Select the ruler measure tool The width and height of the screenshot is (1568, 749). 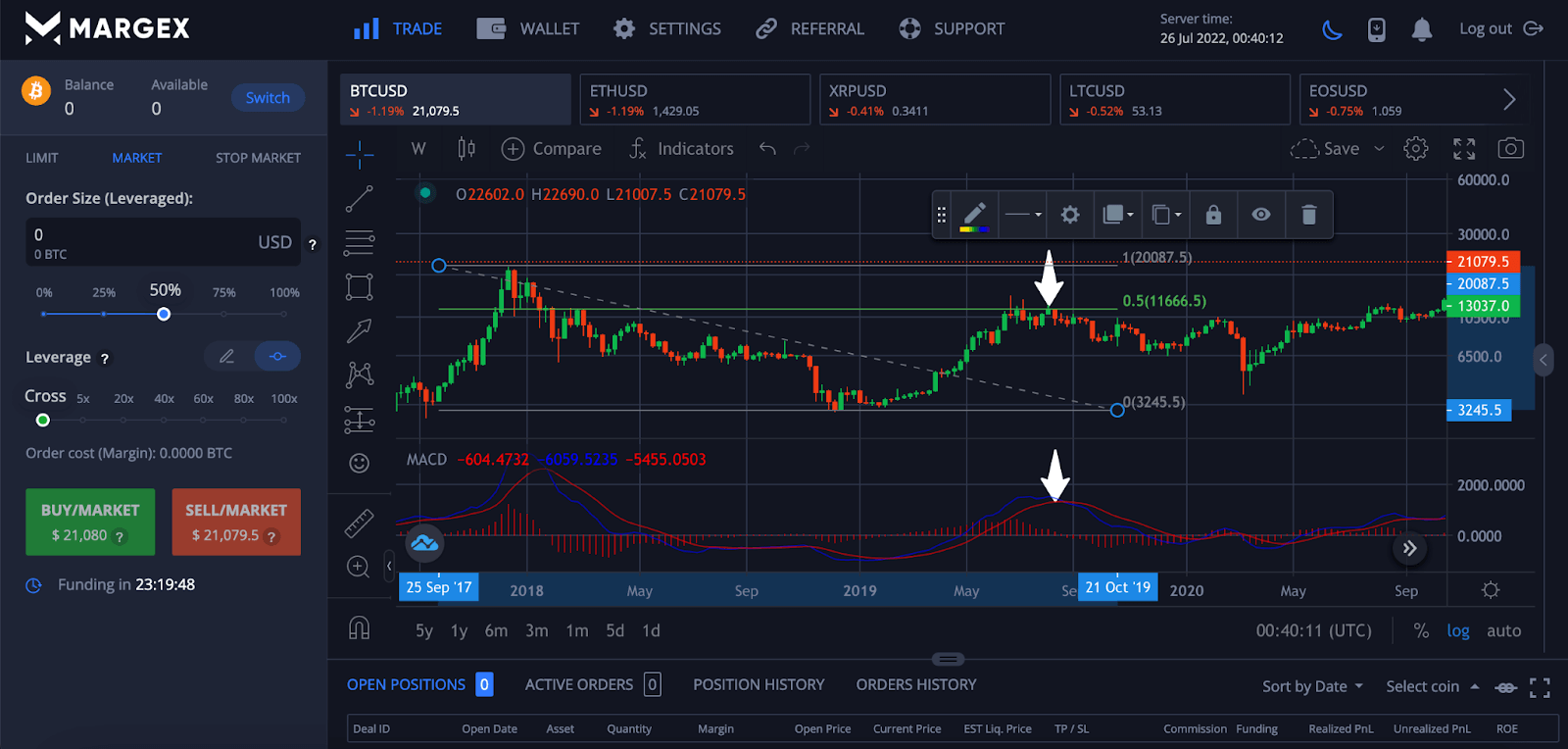360,524
